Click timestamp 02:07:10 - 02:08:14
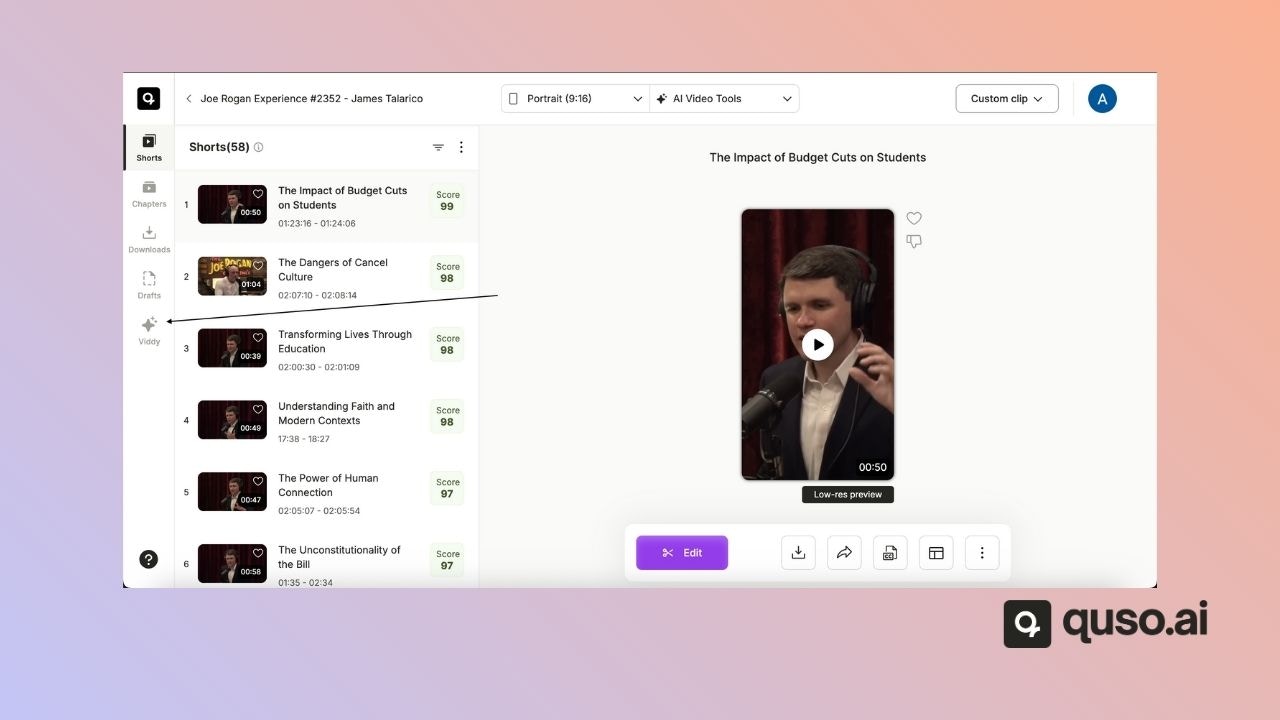1280x720 pixels. 317,296
